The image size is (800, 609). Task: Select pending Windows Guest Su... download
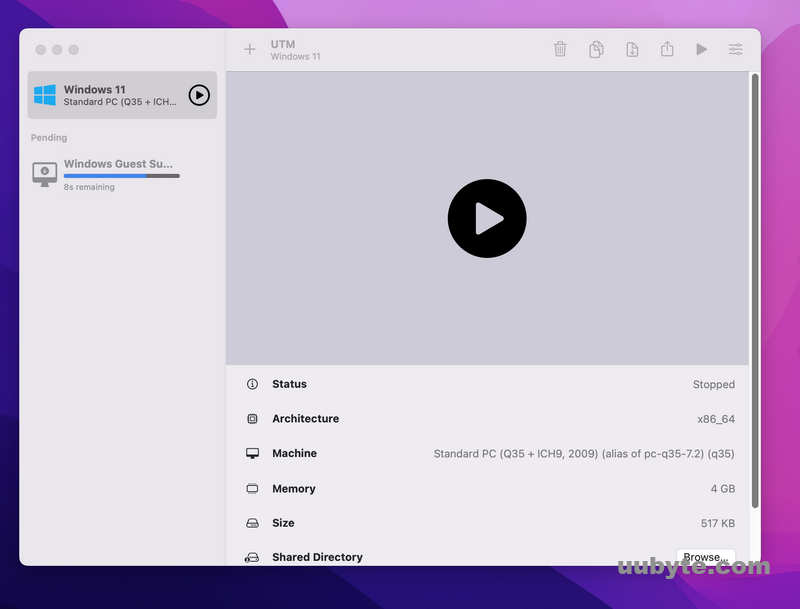[x=122, y=174]
